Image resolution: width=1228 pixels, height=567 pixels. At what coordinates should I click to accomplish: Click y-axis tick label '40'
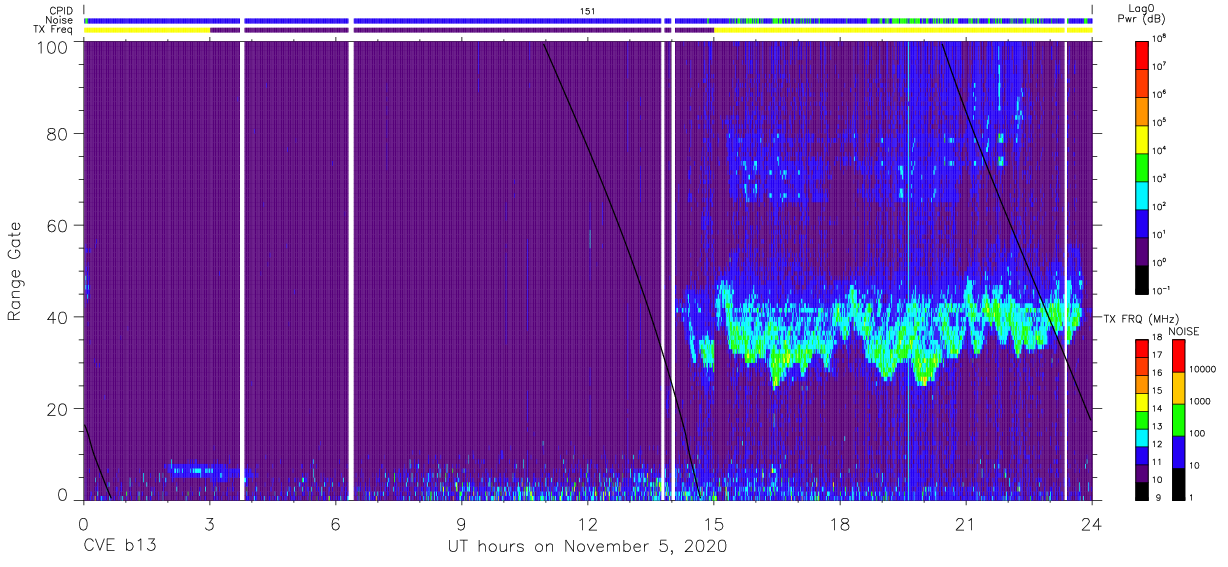click(x=59, y=317)
